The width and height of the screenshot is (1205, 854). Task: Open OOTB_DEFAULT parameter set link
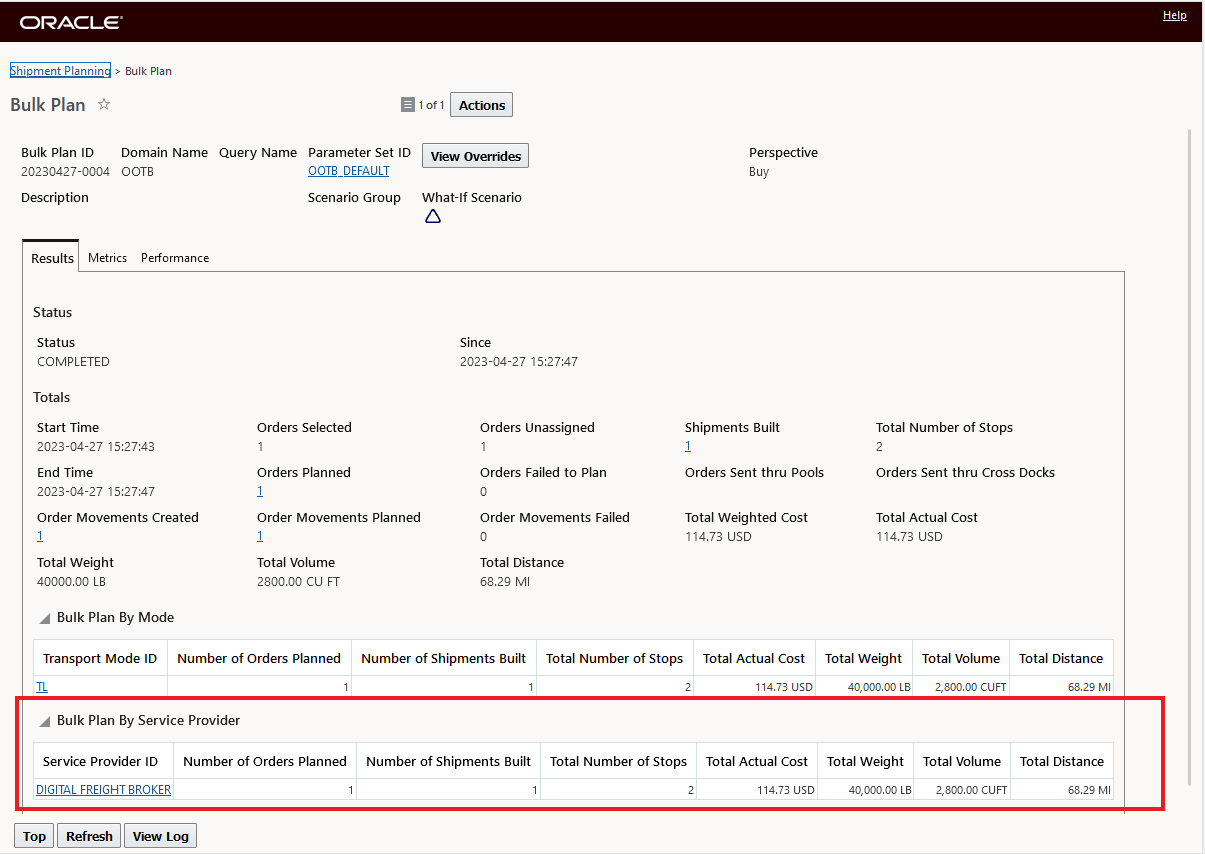click(349, 171)
